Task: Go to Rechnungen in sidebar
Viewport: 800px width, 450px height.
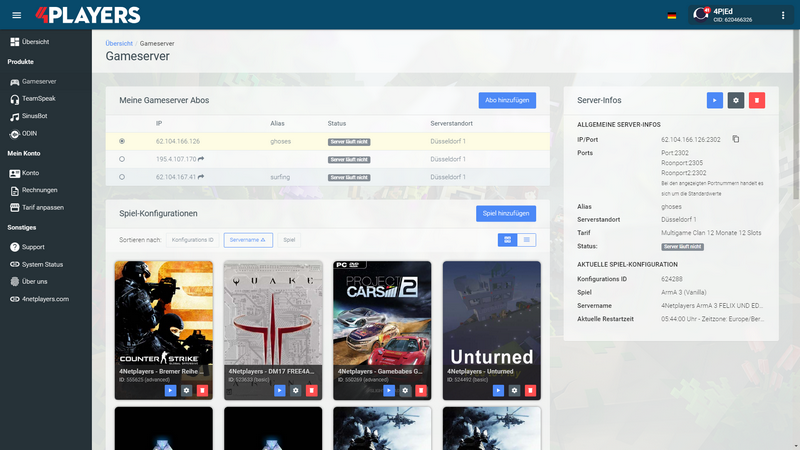Action: (41, 190)
